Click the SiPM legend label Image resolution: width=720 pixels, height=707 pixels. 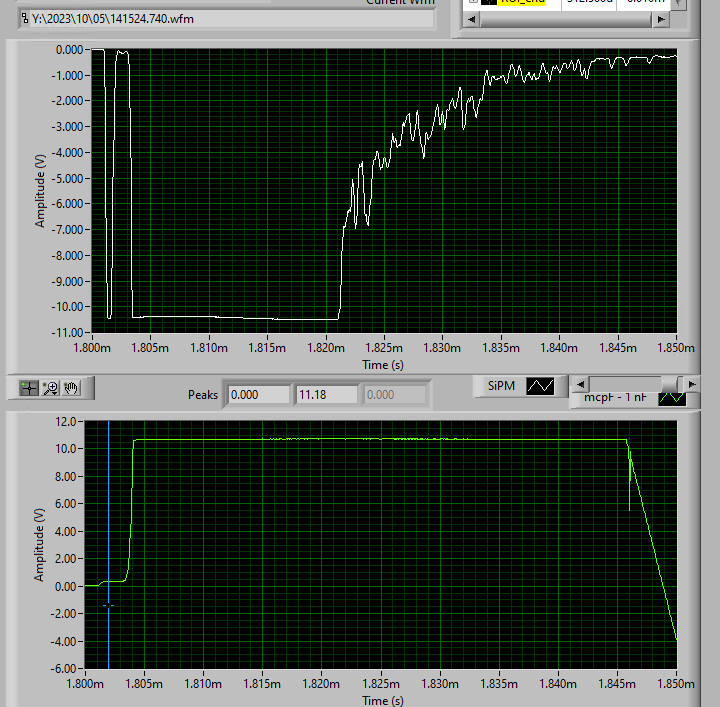pyautogui.click(x=501, y=386)
